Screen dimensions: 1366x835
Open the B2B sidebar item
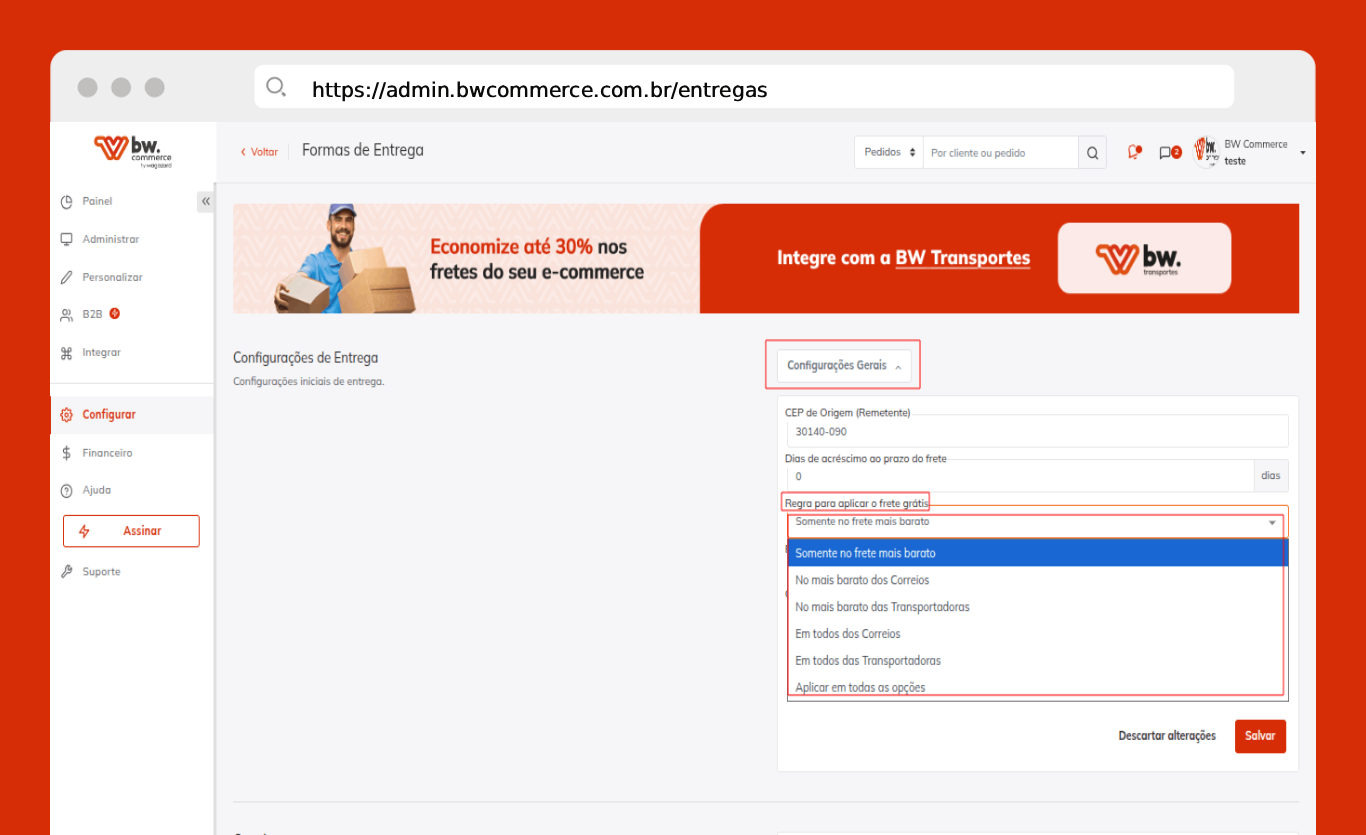tap(92, 314)
